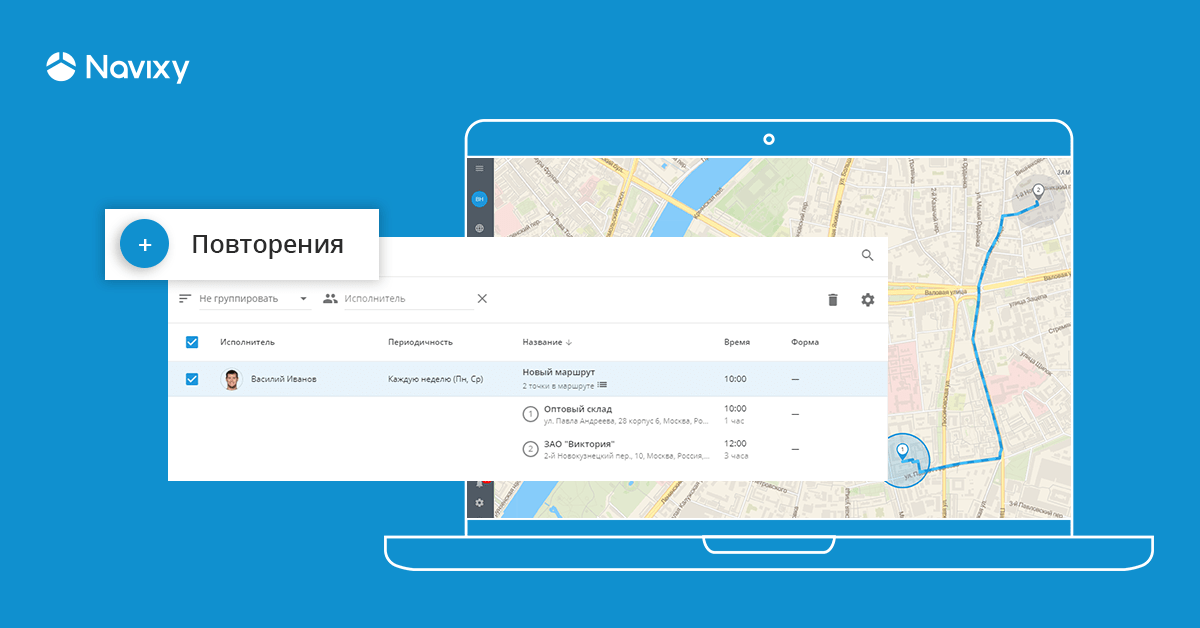Select route stop Оптовый склад
The image size is (1200, 628).
[579, 410]
